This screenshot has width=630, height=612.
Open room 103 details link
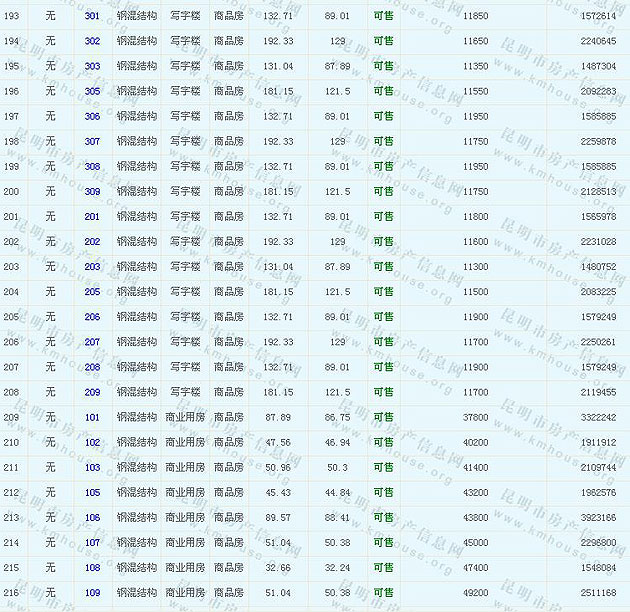tap(92, 467)
